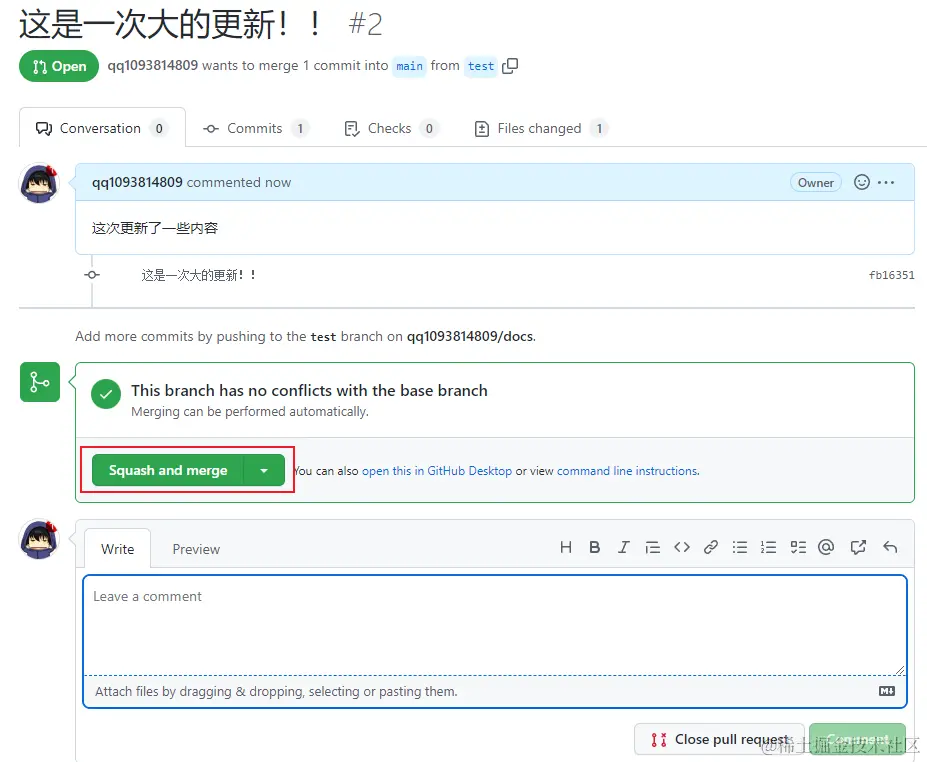Switch to the Preview tab
The width and height of the screenshot is (927, 762).
tap(196, 548)
